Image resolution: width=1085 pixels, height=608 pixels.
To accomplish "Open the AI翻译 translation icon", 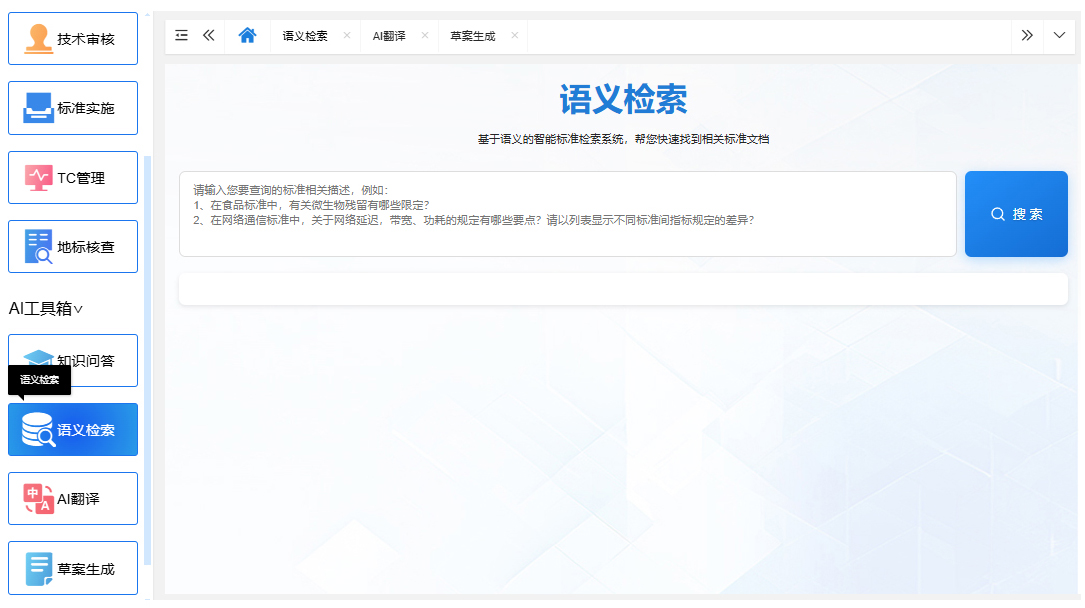I will [x=39, y=499].
